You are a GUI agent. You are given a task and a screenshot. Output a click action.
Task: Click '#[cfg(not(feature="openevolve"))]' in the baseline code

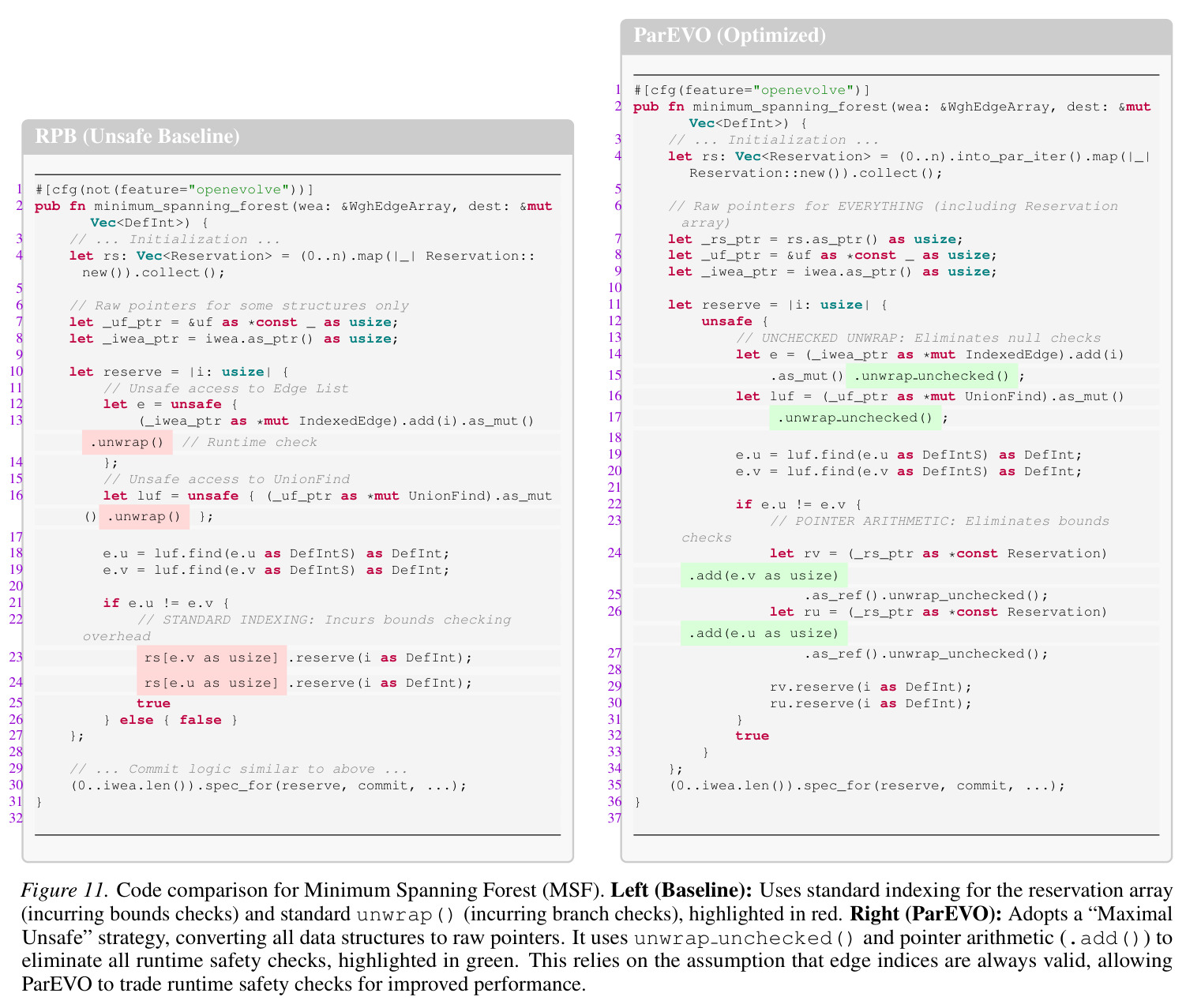(175, 189)
